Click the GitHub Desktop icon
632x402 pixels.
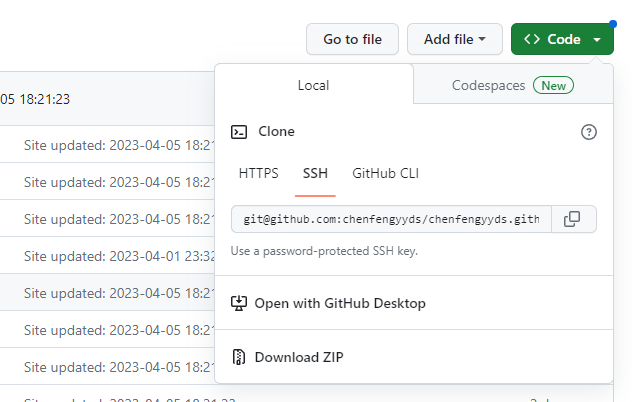point(239,303)
